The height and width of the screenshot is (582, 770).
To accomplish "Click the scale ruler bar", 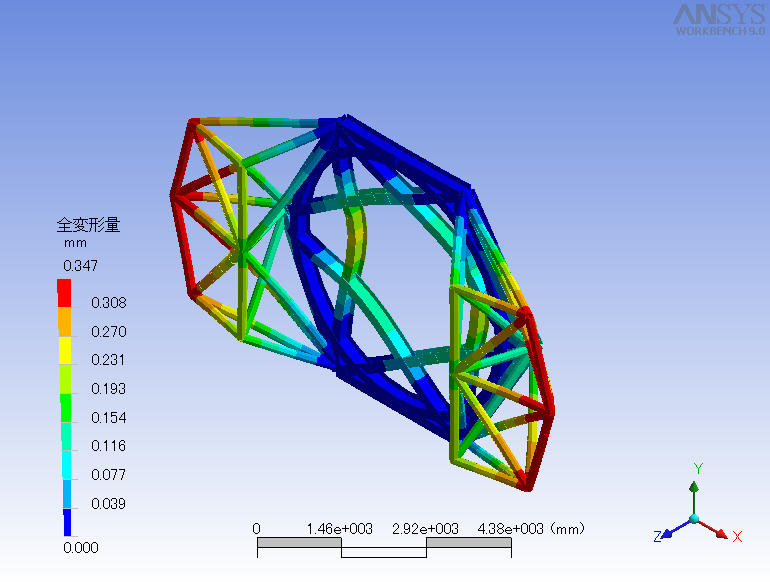I will [x=385, y=548].
